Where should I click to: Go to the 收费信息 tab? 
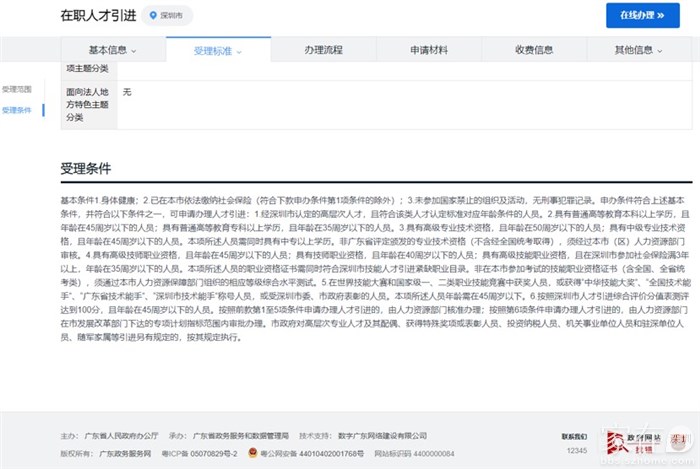(534, 49)
